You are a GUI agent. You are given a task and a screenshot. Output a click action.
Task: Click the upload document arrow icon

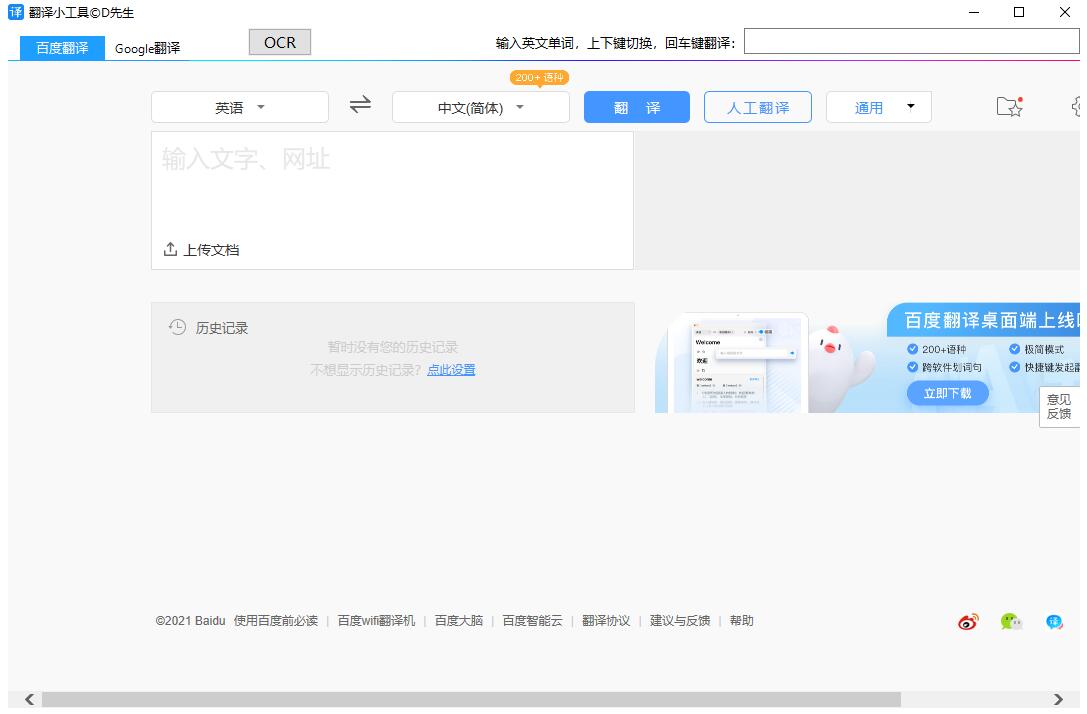pos(170,249)
